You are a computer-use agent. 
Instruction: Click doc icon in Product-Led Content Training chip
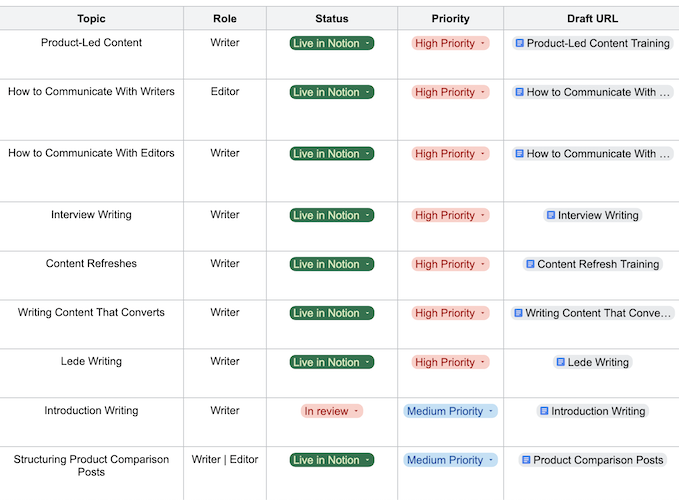pos(520,43)
